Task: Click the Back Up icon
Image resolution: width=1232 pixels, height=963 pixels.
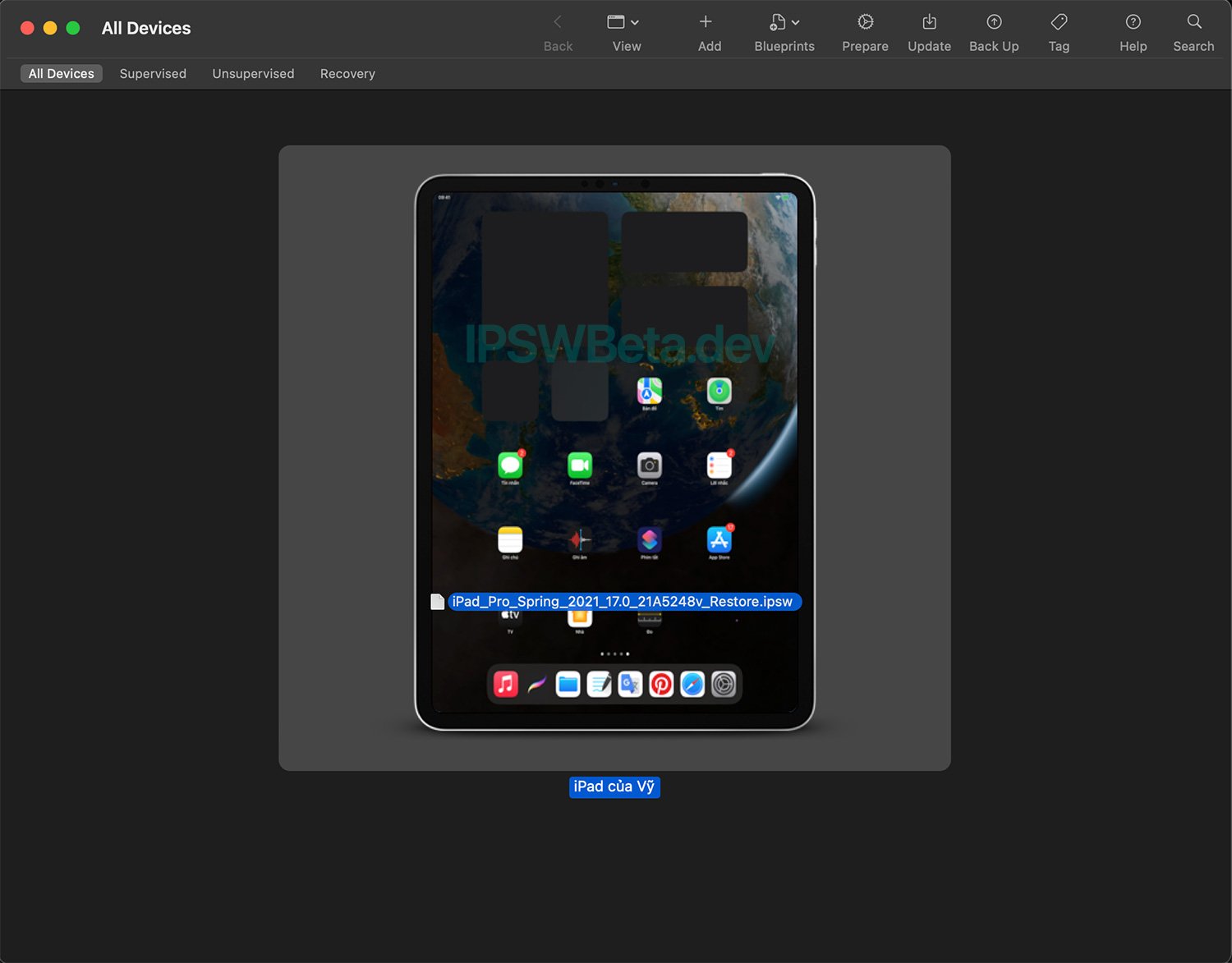Action: click(994, 22)
